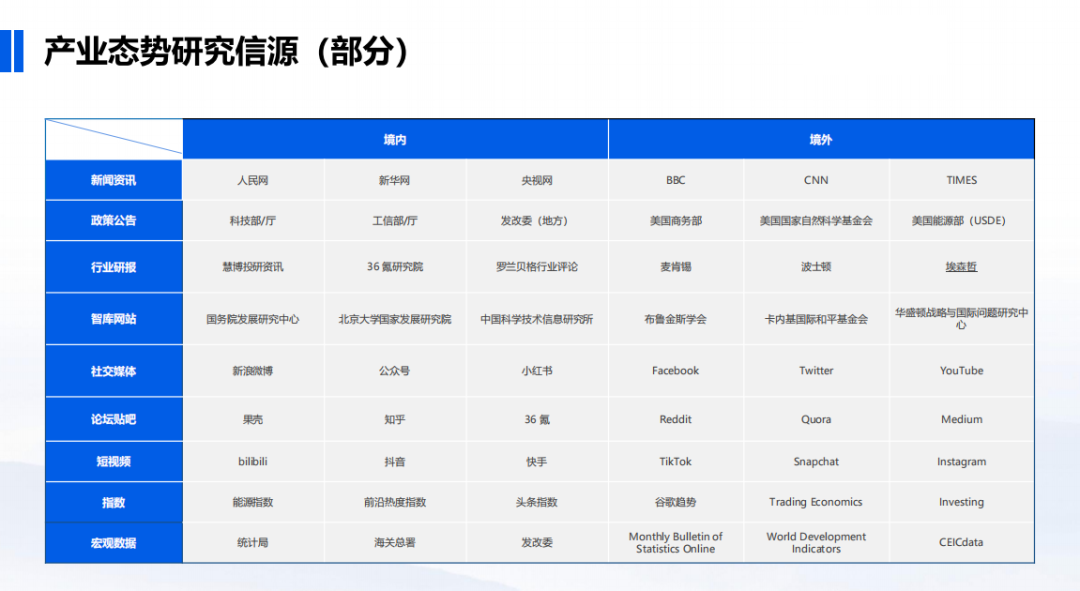The image size is (1080, 591).
Task: Click the 新闻资讯 row header
Action: 113,180
